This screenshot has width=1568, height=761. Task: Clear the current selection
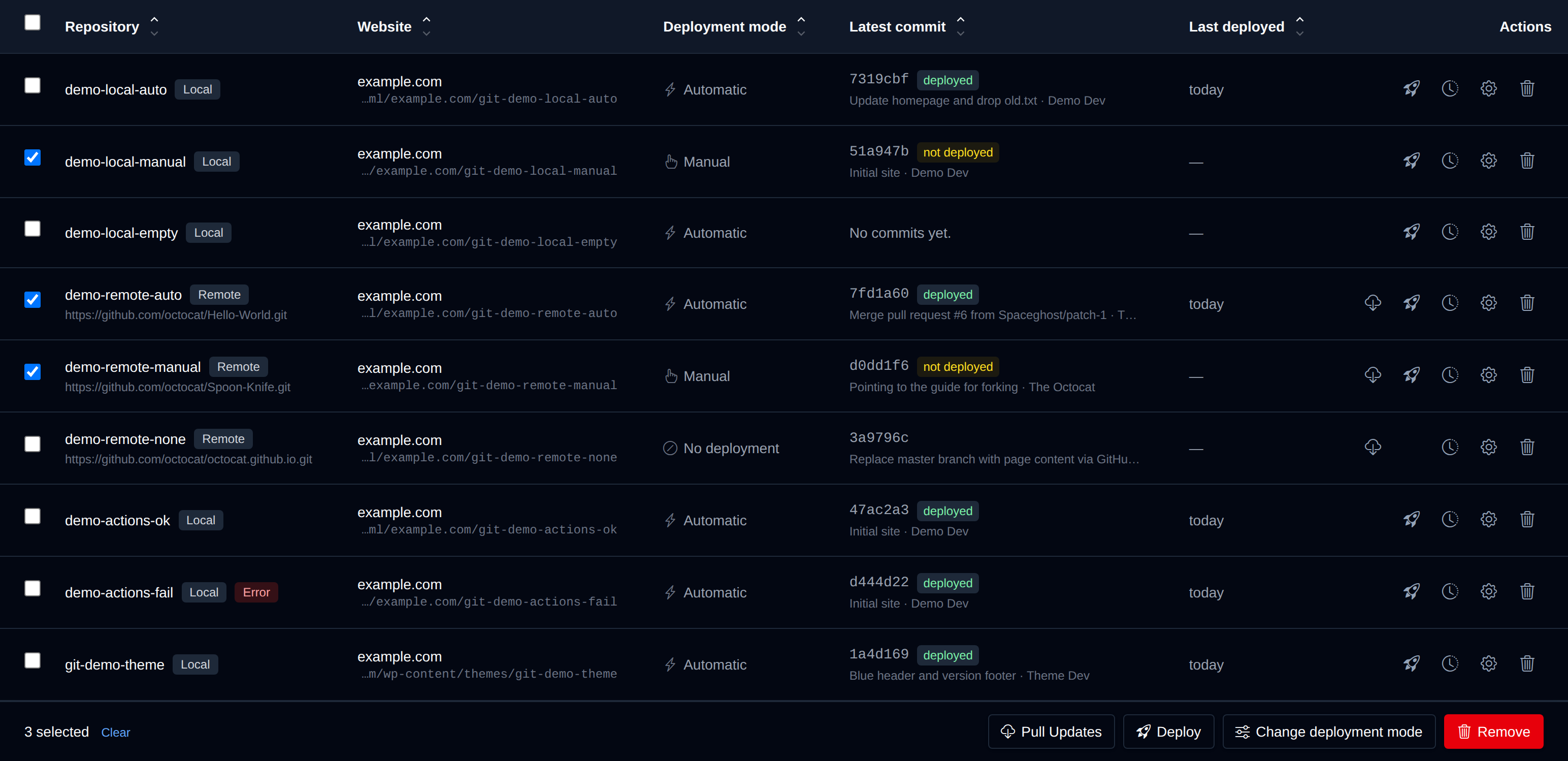click(116, 733)
